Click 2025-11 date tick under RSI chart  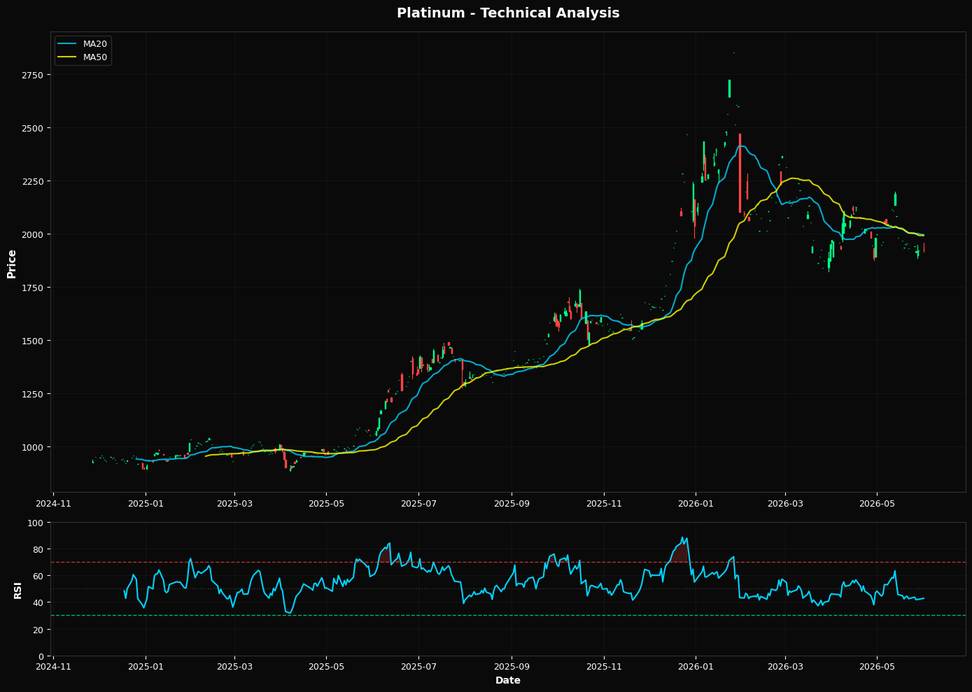604,667
